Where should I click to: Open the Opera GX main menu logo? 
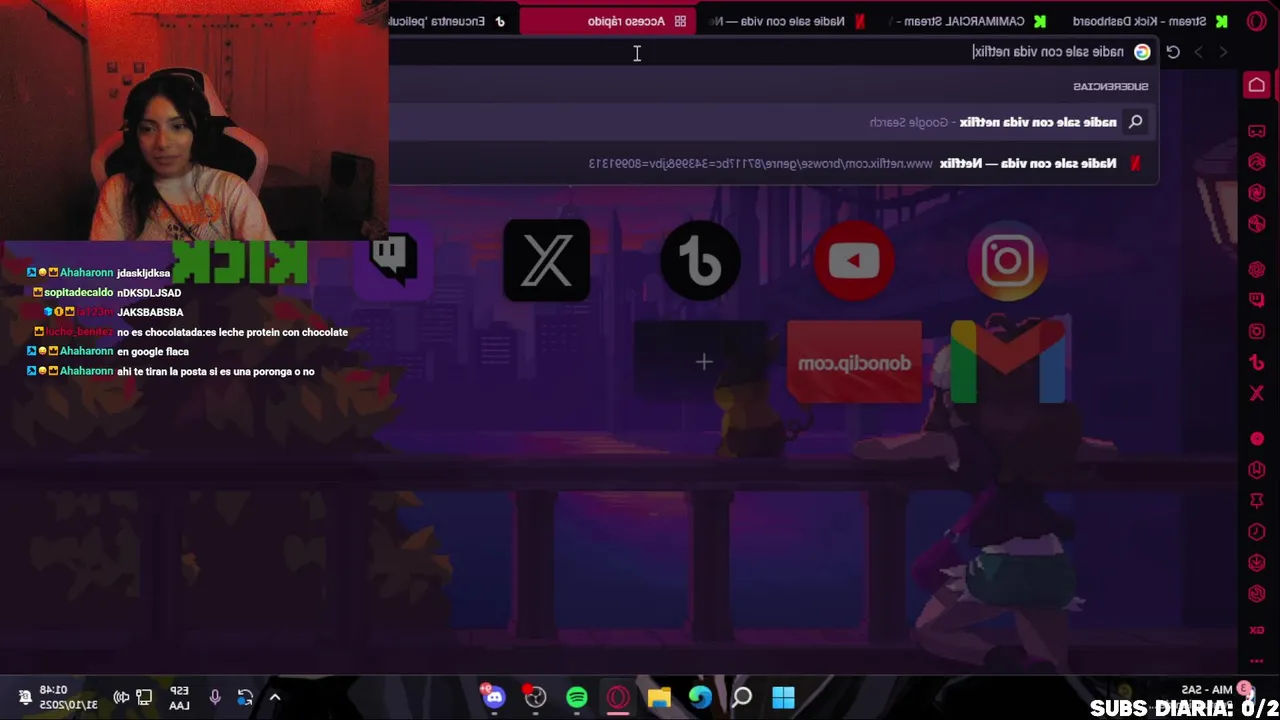(1256, 21)
